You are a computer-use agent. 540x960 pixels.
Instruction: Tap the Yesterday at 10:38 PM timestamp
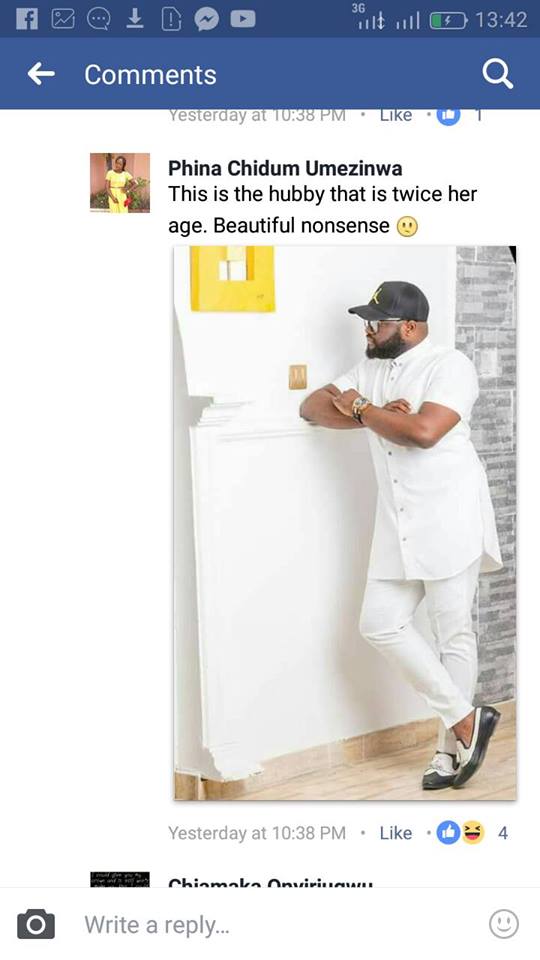pyautogui.click(x=257, y=833)
